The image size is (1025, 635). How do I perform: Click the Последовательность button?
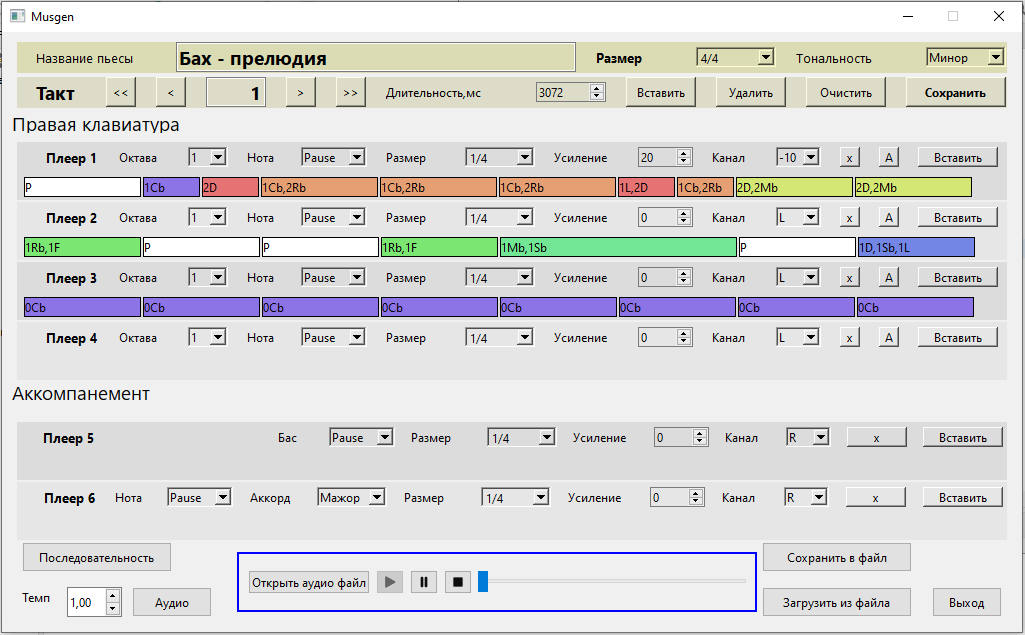(97, 557)
